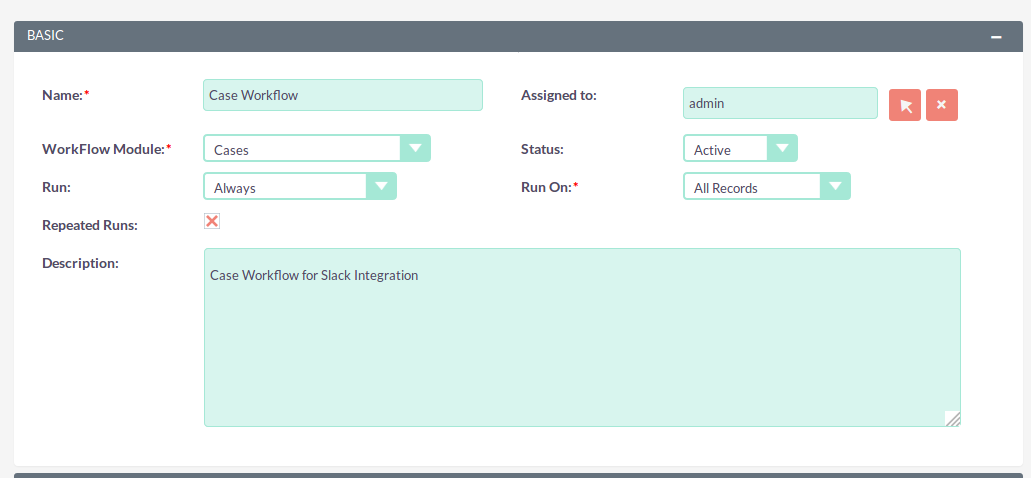The image size is (1031, 478).
Task: Open user picker arrow button beside admin
Action: [905, 105]
